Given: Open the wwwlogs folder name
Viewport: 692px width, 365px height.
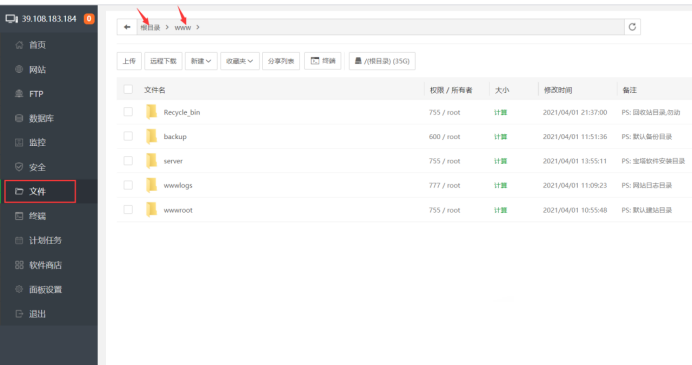Looking at the screenshot, I should point(178,185).
